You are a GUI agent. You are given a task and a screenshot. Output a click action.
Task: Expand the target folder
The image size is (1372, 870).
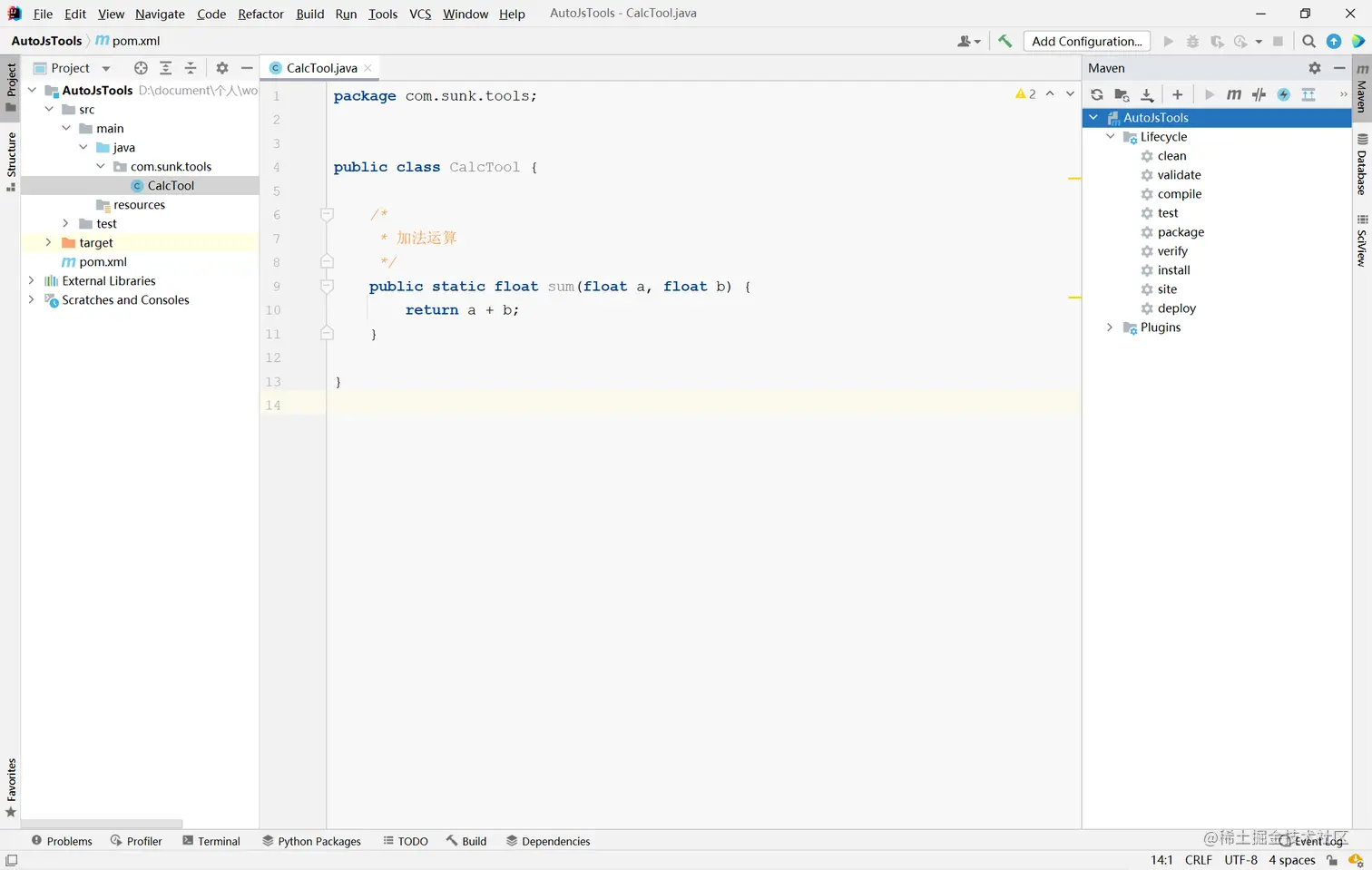click(x=48, y=242)
